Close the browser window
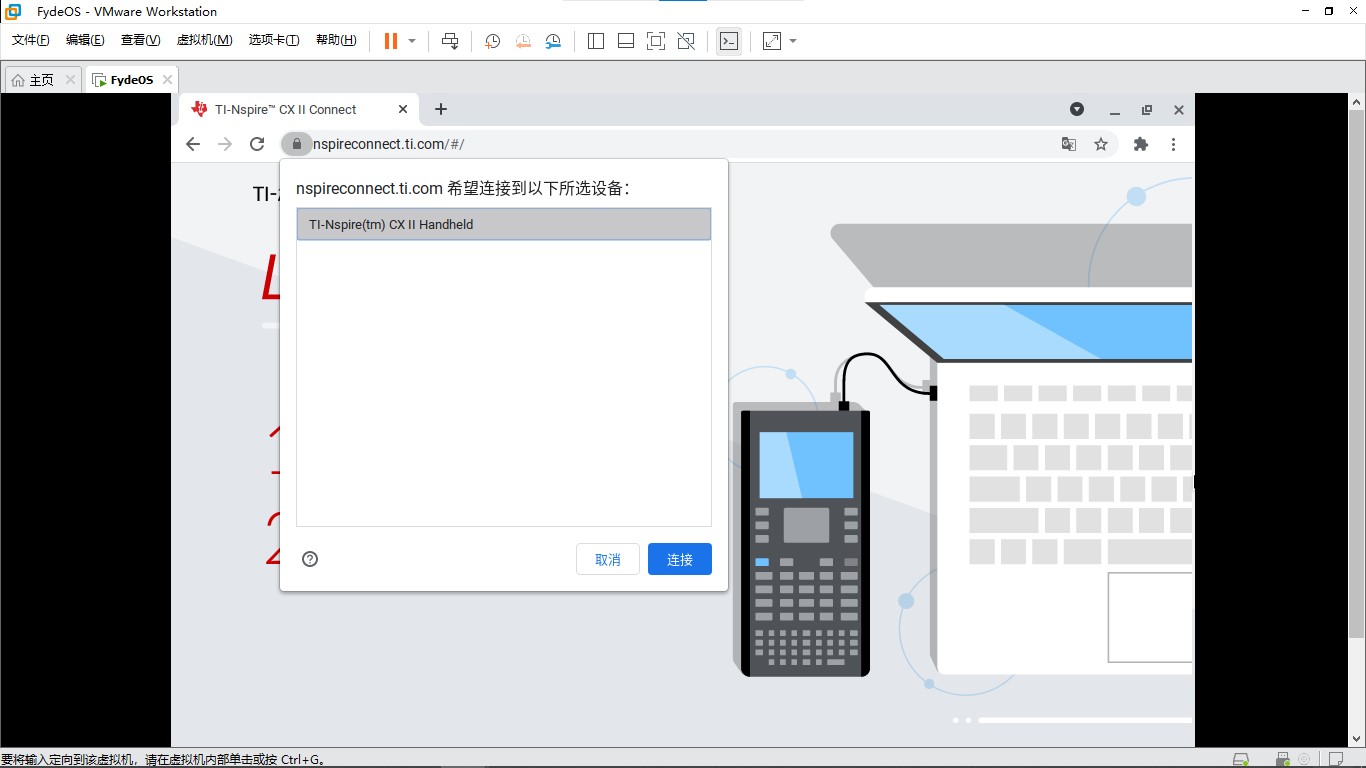The width and height of the screenshot is (1366, 768). coord(1179,110)
